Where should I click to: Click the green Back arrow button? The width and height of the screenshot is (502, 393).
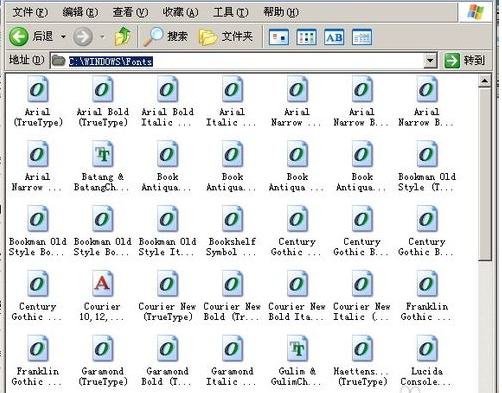(18, 36)
